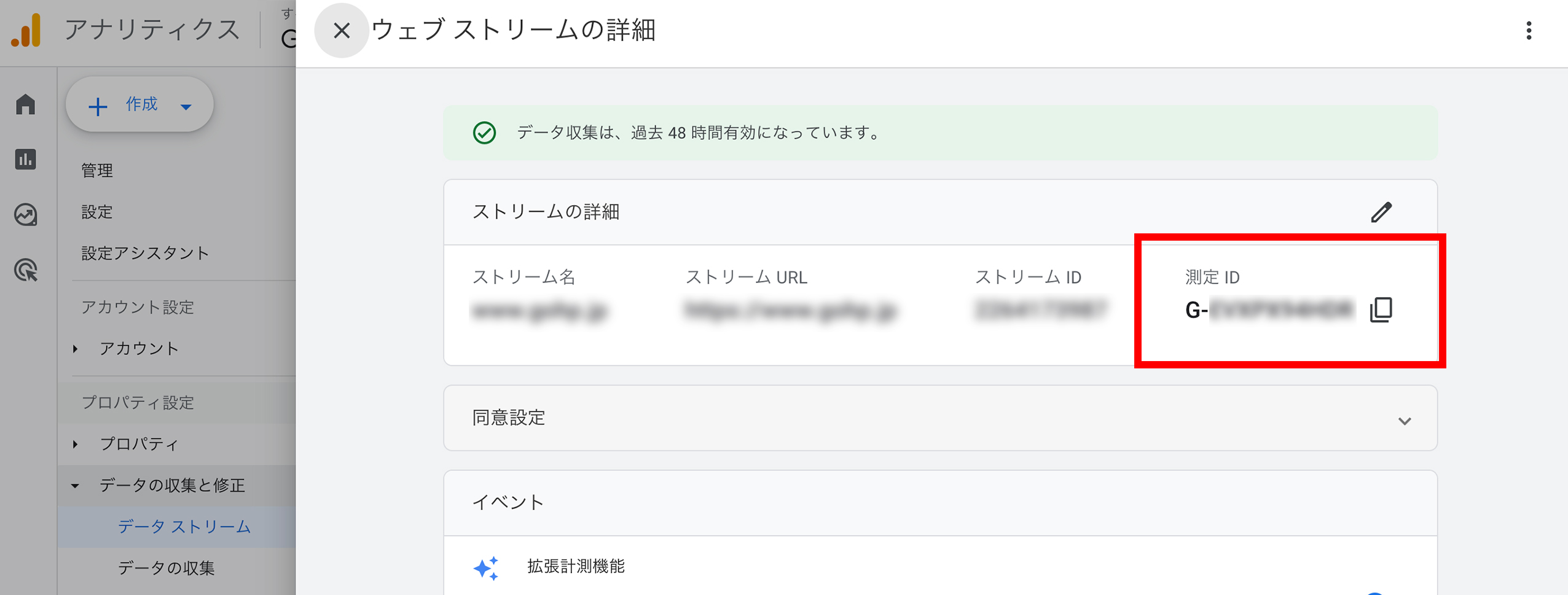Screen dimensions: 1568x595
Task: Select the Home icon in the sidebar
Action: click(x=26, y=106)
